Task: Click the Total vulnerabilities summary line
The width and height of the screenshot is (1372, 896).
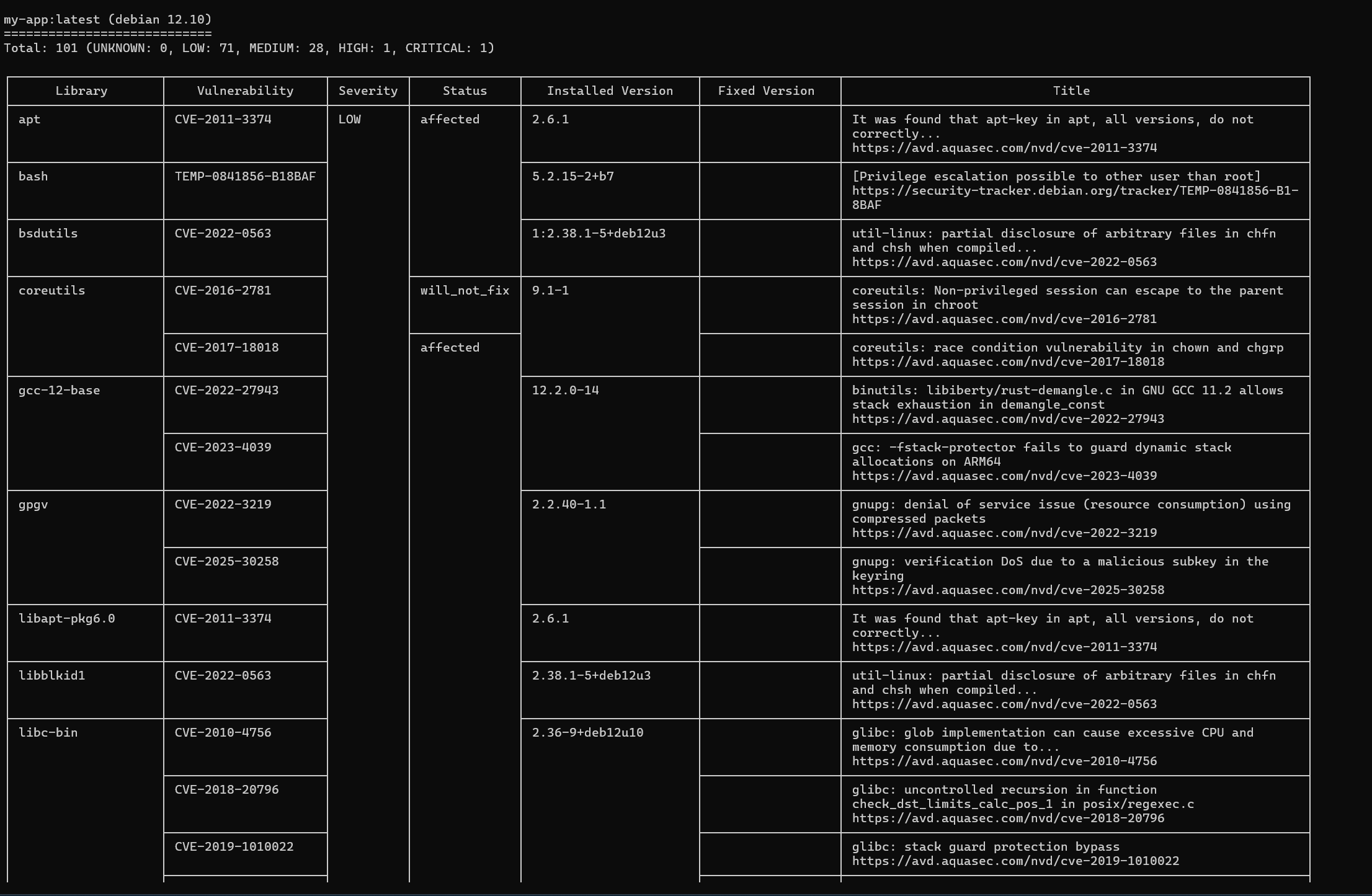Action: [x=249, y=48]
